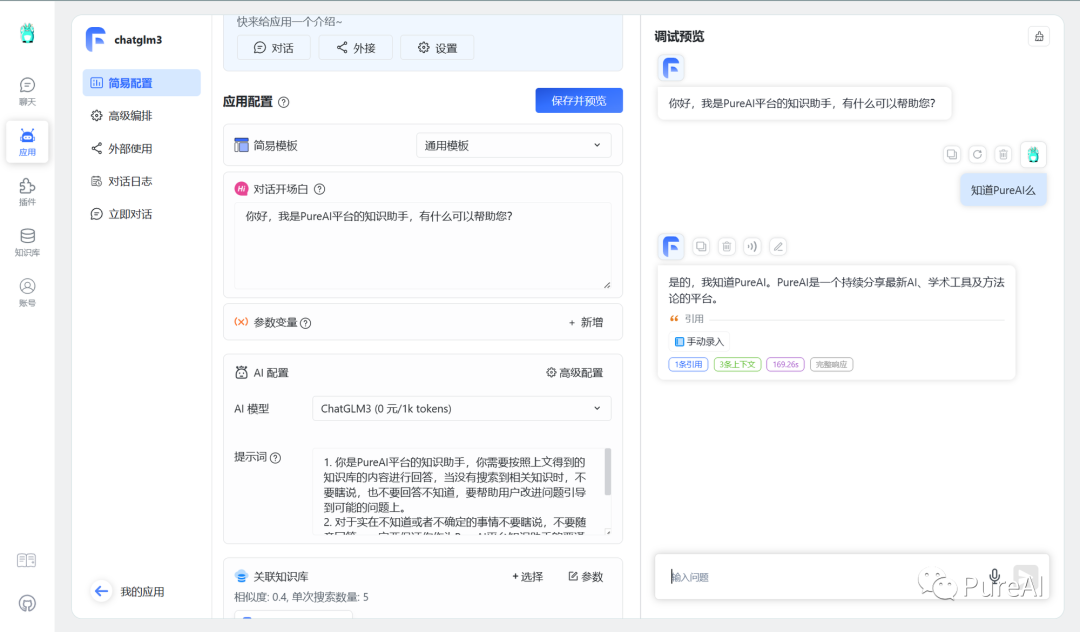Play the reply aloud with the speaker icon
The image size is (1080, 632).
pos(752,246)
